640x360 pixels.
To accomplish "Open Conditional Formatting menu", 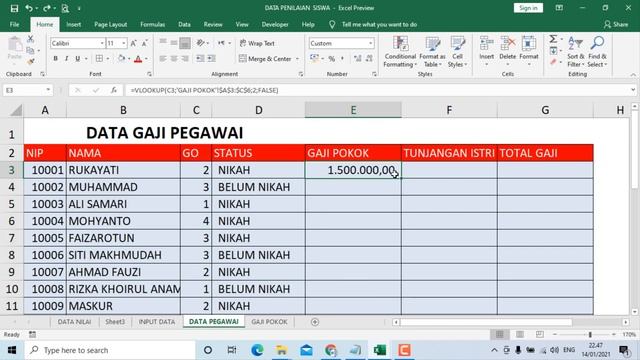I will pos(400,52).
